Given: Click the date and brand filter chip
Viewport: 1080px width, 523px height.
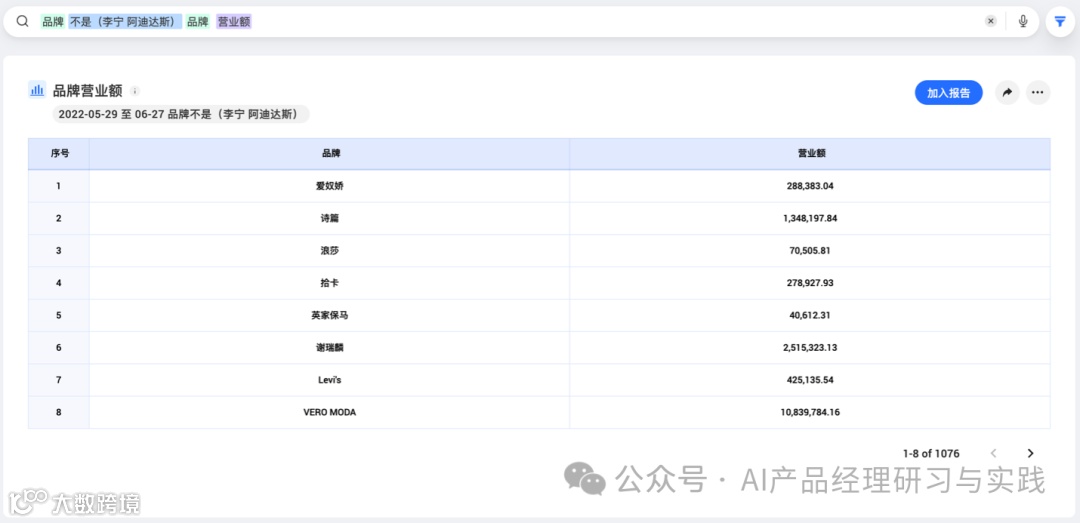Looking at the screenshot, I should click(181, 114).
